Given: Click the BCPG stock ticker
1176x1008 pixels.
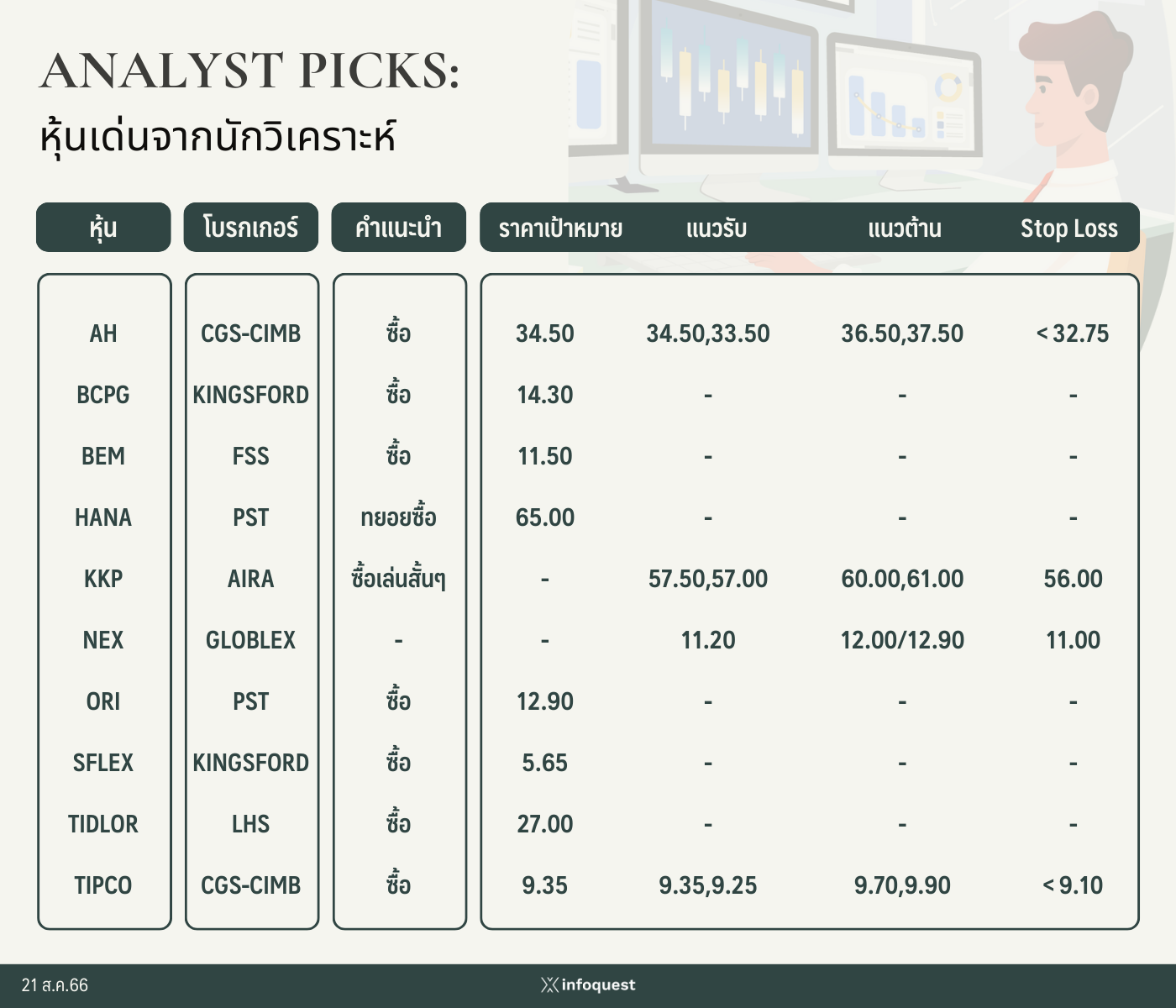Looking at the screenshot, I should [103, 395].
